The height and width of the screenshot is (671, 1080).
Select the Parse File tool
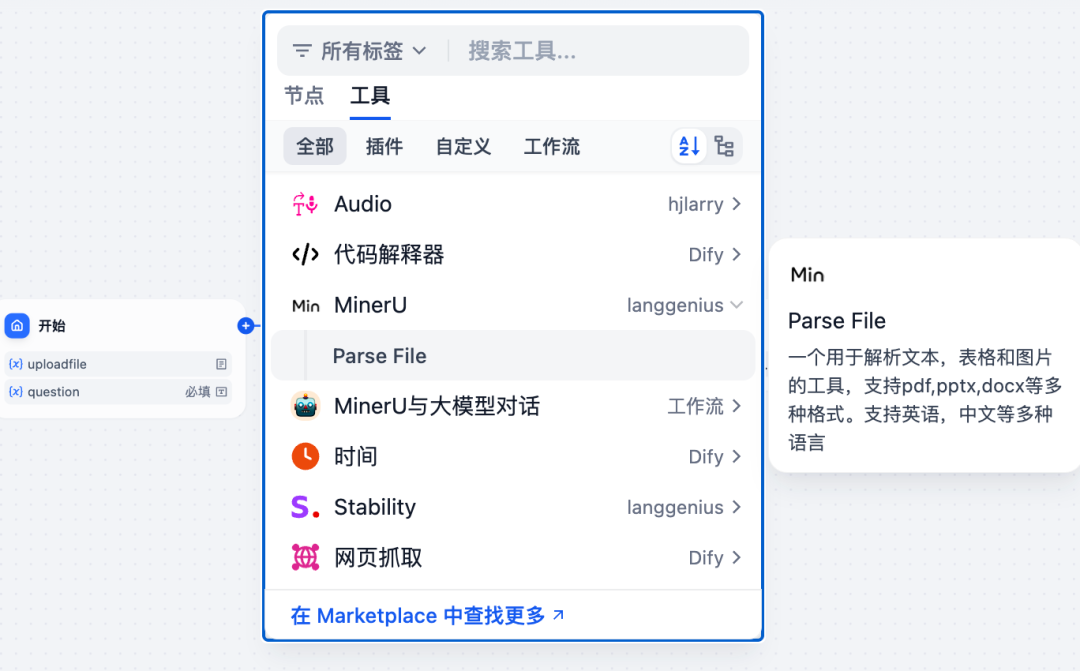[x=378, y=355]
